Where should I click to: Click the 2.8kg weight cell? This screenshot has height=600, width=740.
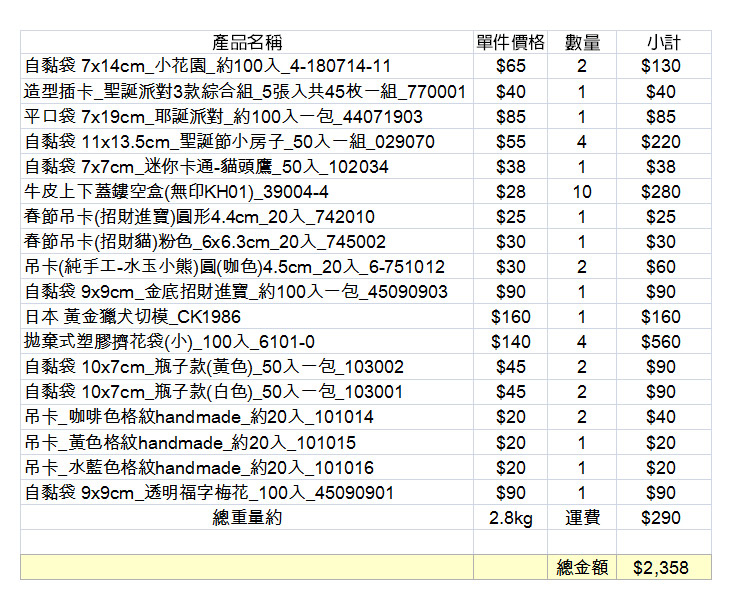(x=510, y=518)
